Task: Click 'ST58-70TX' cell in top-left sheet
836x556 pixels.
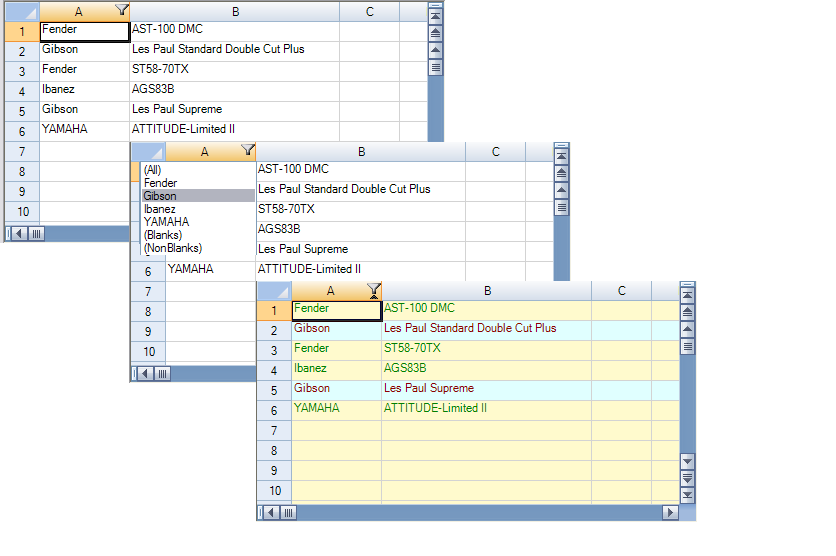Action: [x=235, y=71]
